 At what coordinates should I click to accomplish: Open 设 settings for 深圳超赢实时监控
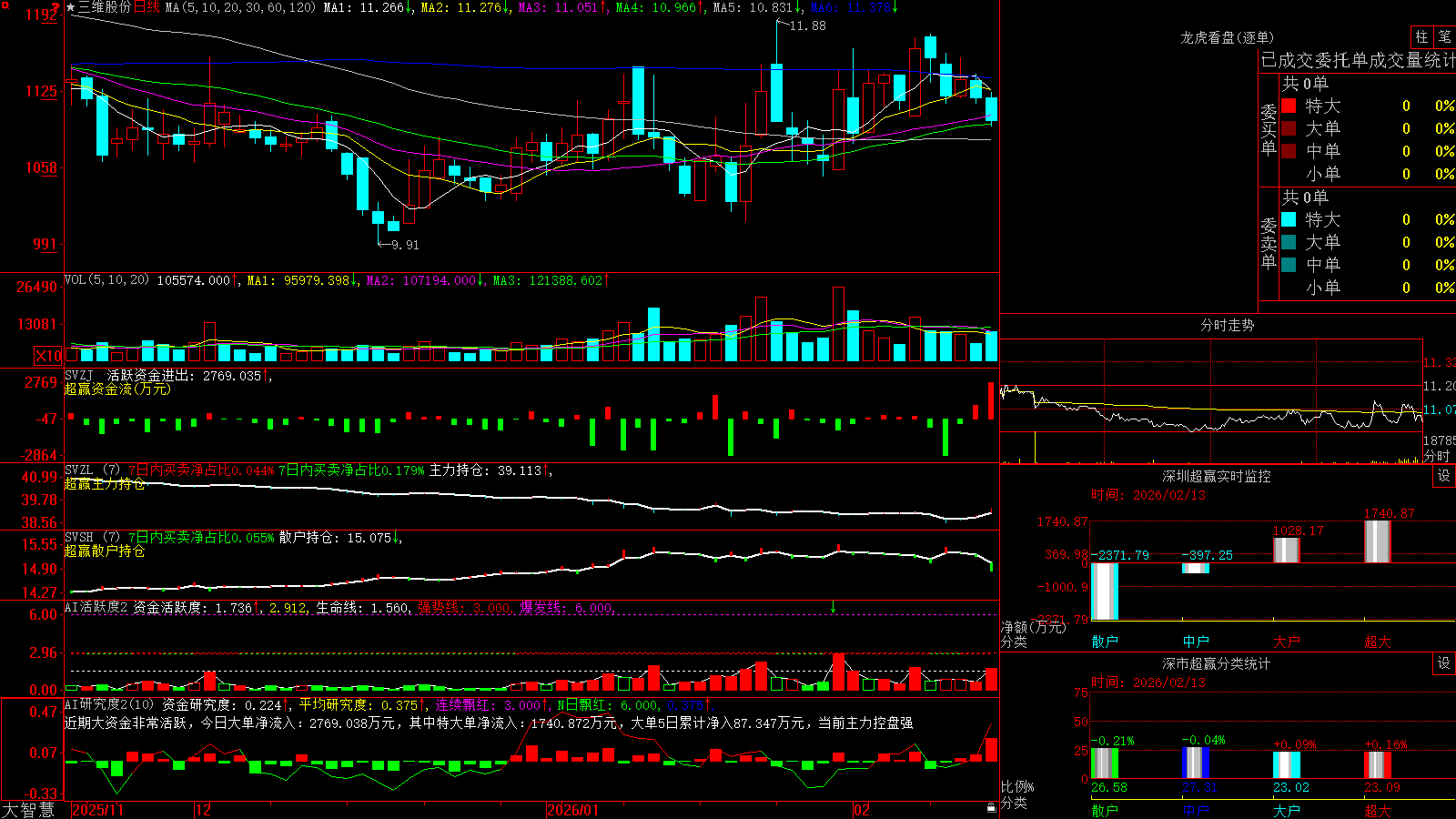coord(1444,476)
